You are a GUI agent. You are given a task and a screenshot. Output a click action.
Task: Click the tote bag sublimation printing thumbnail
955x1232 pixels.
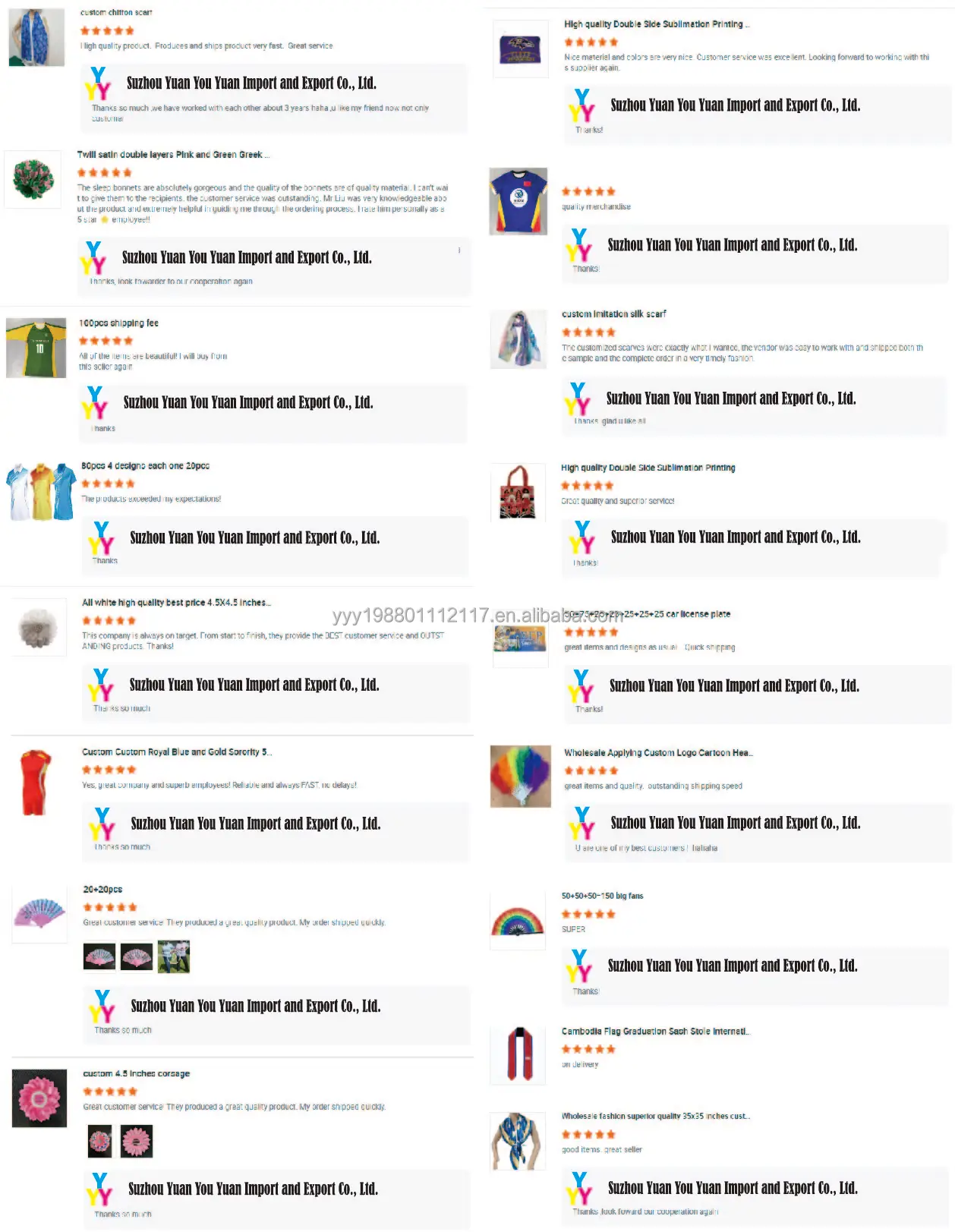pyautogui.click(x=518, y=493)
